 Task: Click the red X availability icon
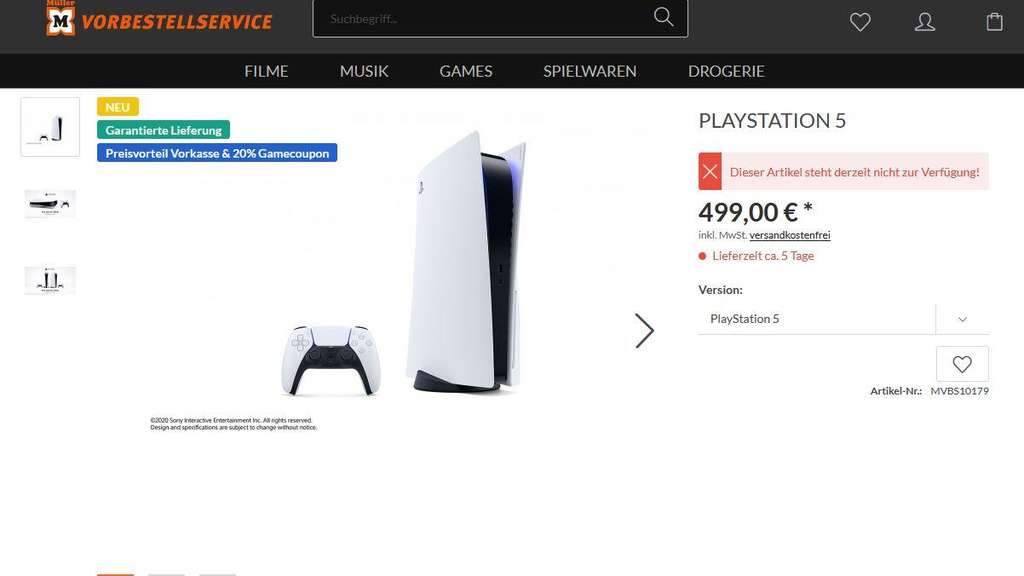pyautogui.click(x=710, y=172)
